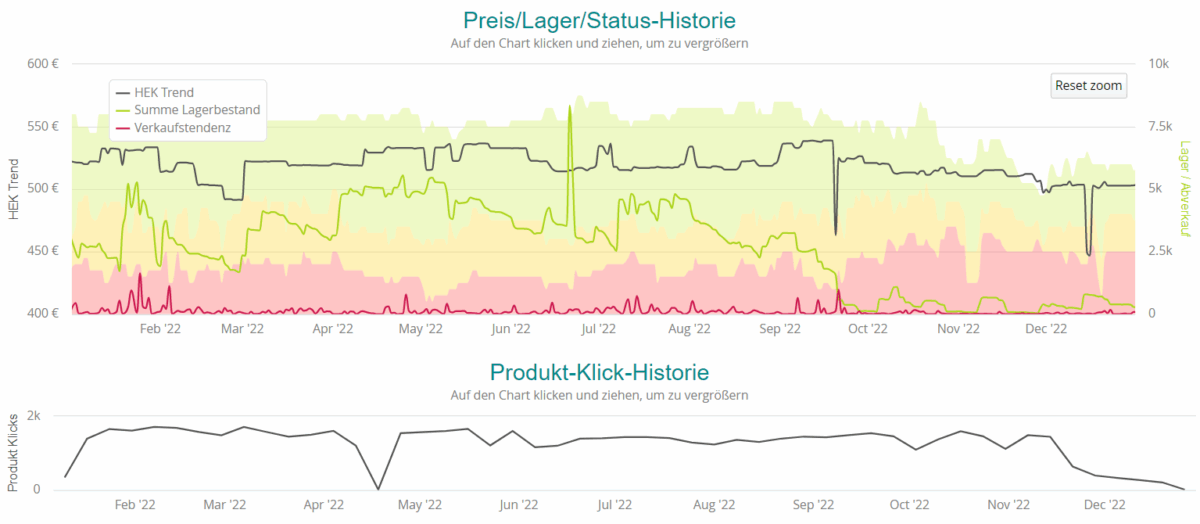Click the Oct '22 label on click-history chart
This screenshot has height=524, width=1200.
point(909,504)
